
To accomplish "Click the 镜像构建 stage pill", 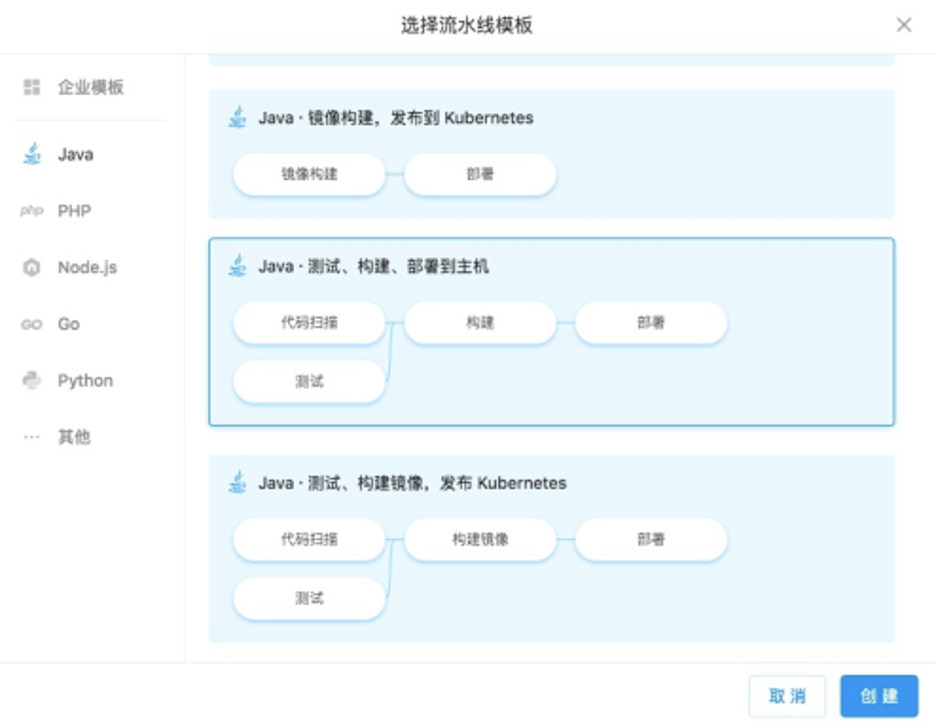I will [309, 174].
